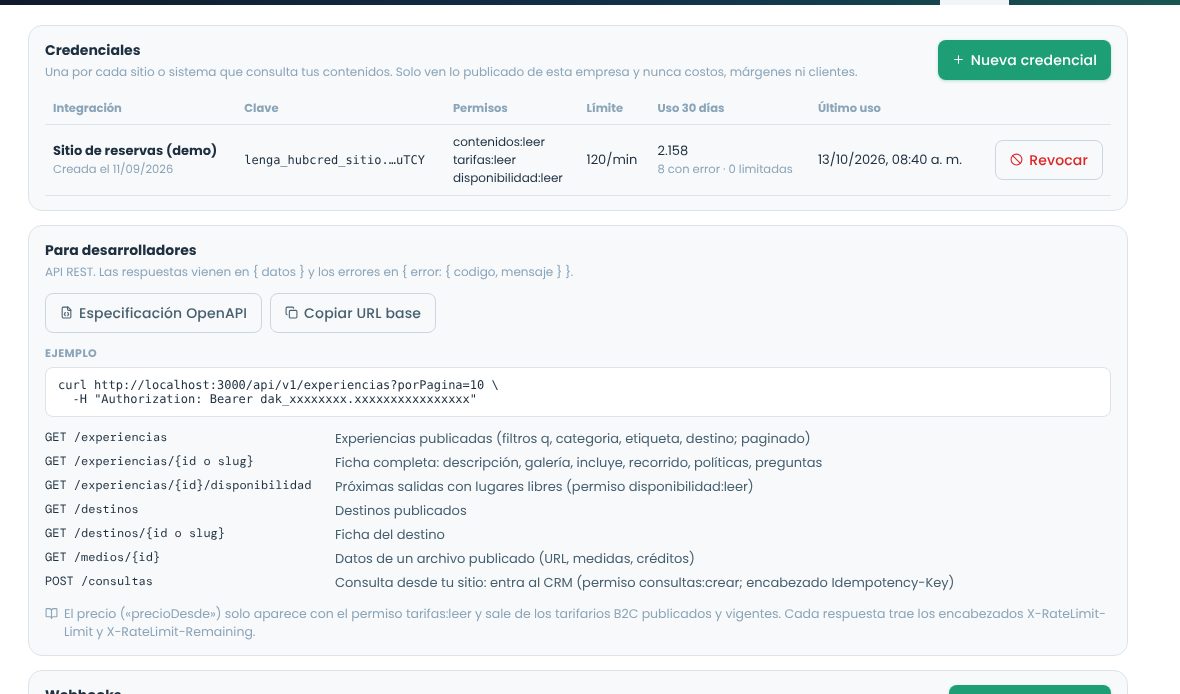Click the Próximas salidas con lugares libres description
This screenshot has height=694, width=1180.
pos(544,486)
